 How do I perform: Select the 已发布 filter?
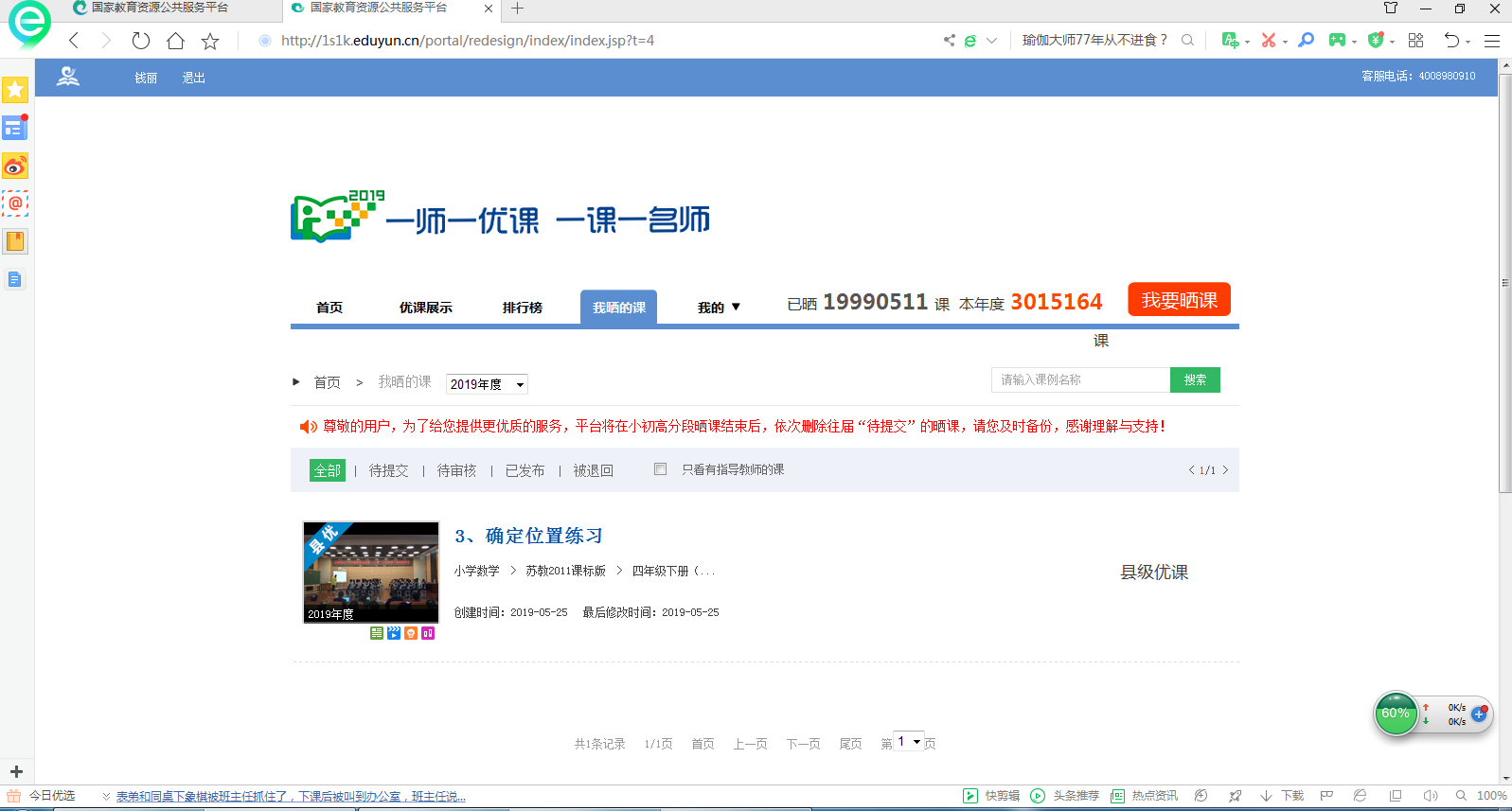coord(525,470)
